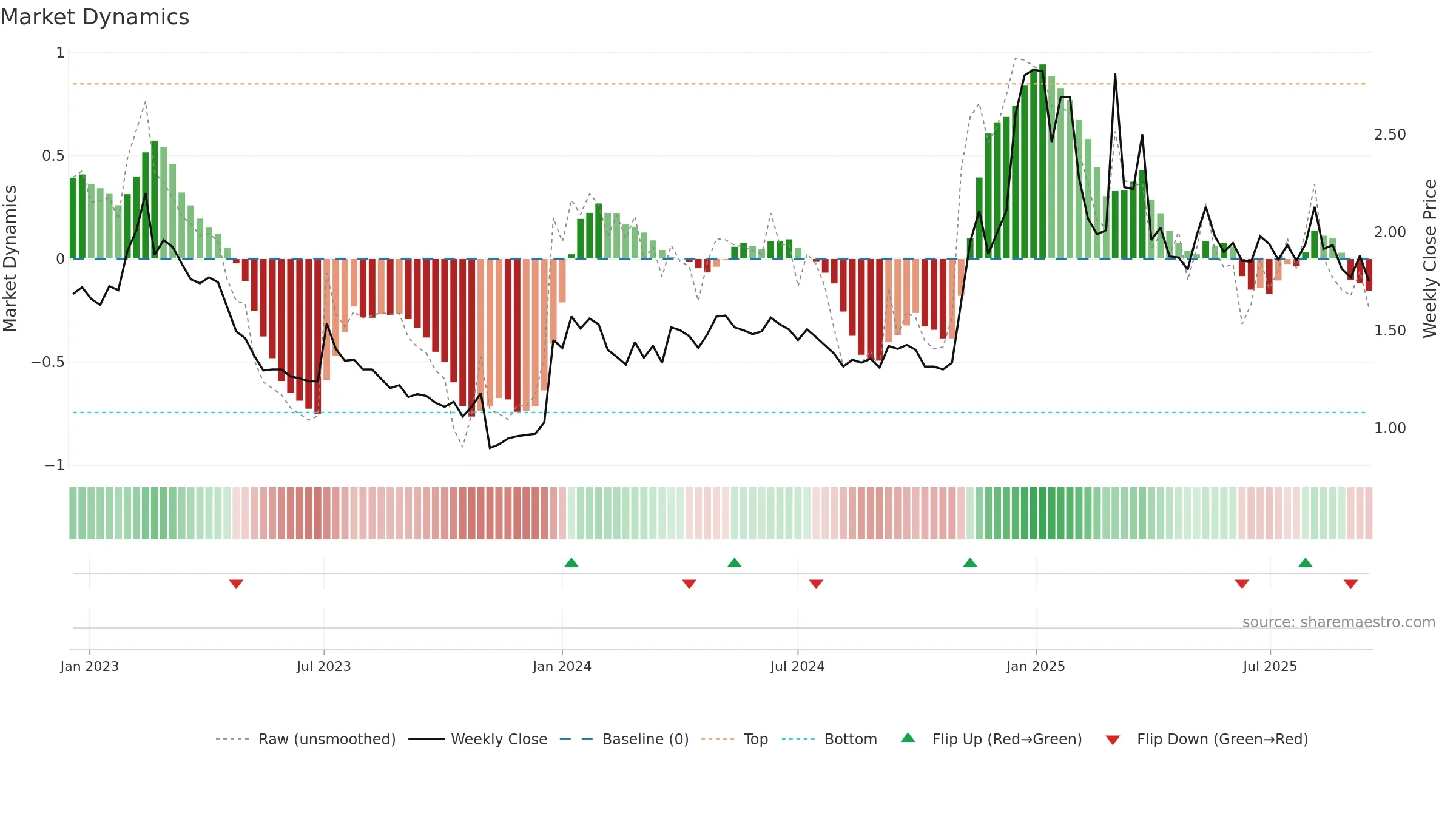Toggle the Baseline (0) legend entry
Screen dimensions: 1456x819
(x=624, y=740)
